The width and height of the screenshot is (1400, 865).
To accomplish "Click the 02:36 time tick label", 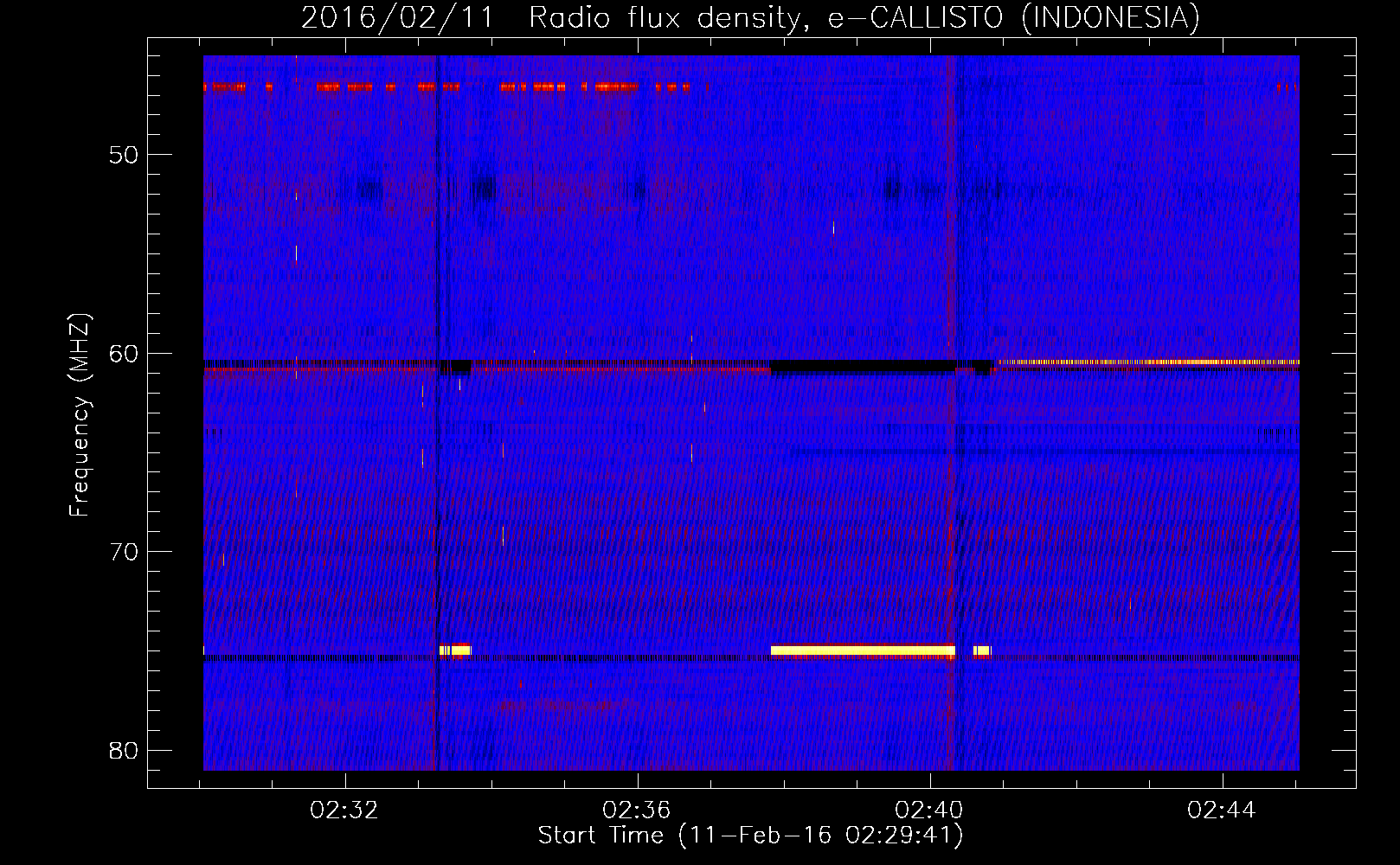I will point(637,811).
